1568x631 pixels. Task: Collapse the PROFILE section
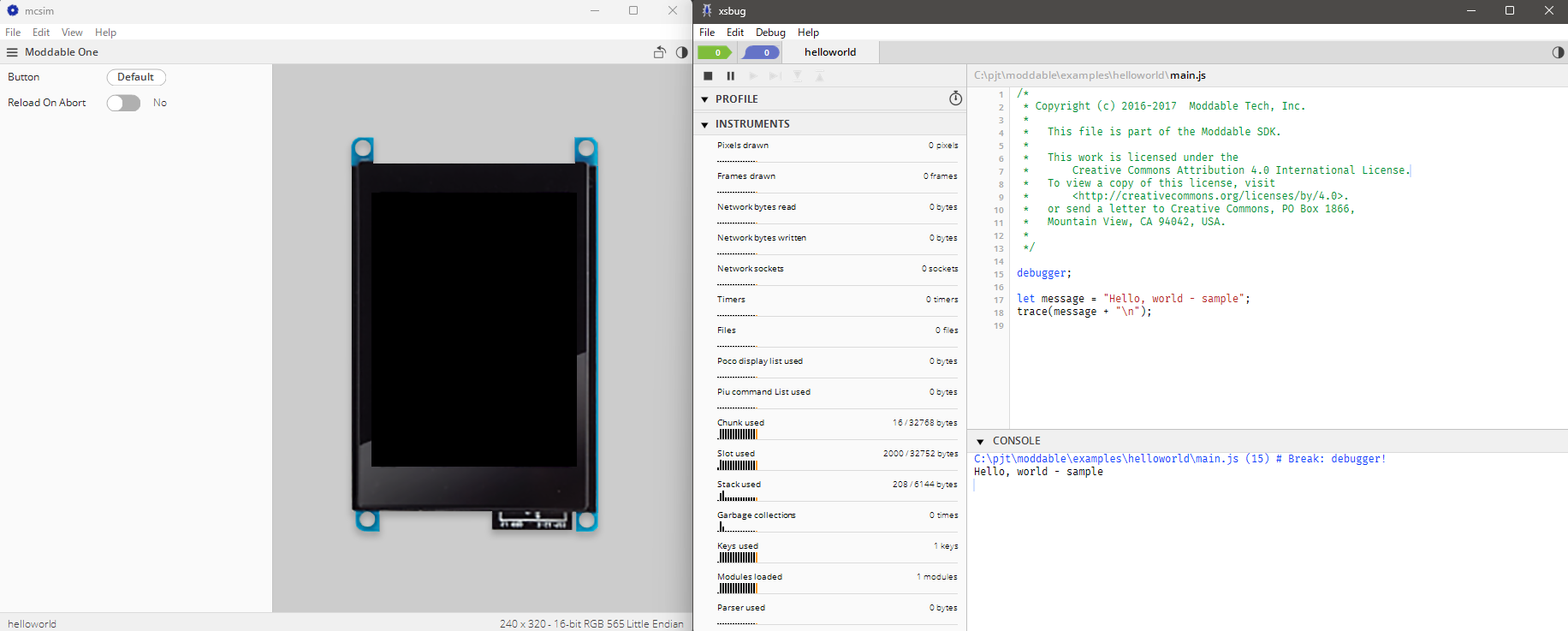(704, 99)
